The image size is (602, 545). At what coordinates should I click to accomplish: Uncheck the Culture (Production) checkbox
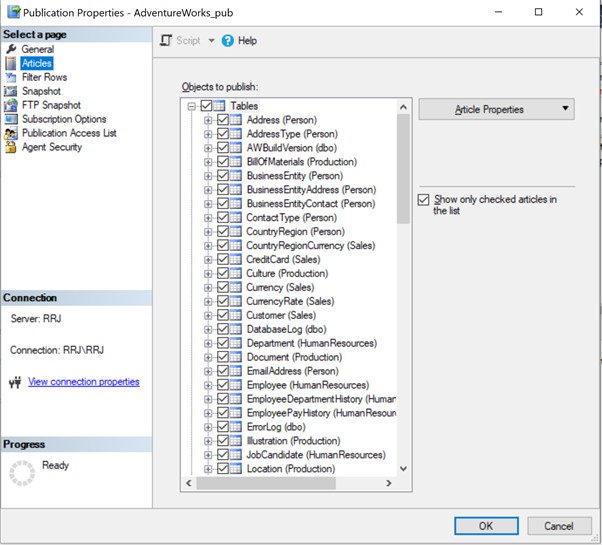pos(223,273)
